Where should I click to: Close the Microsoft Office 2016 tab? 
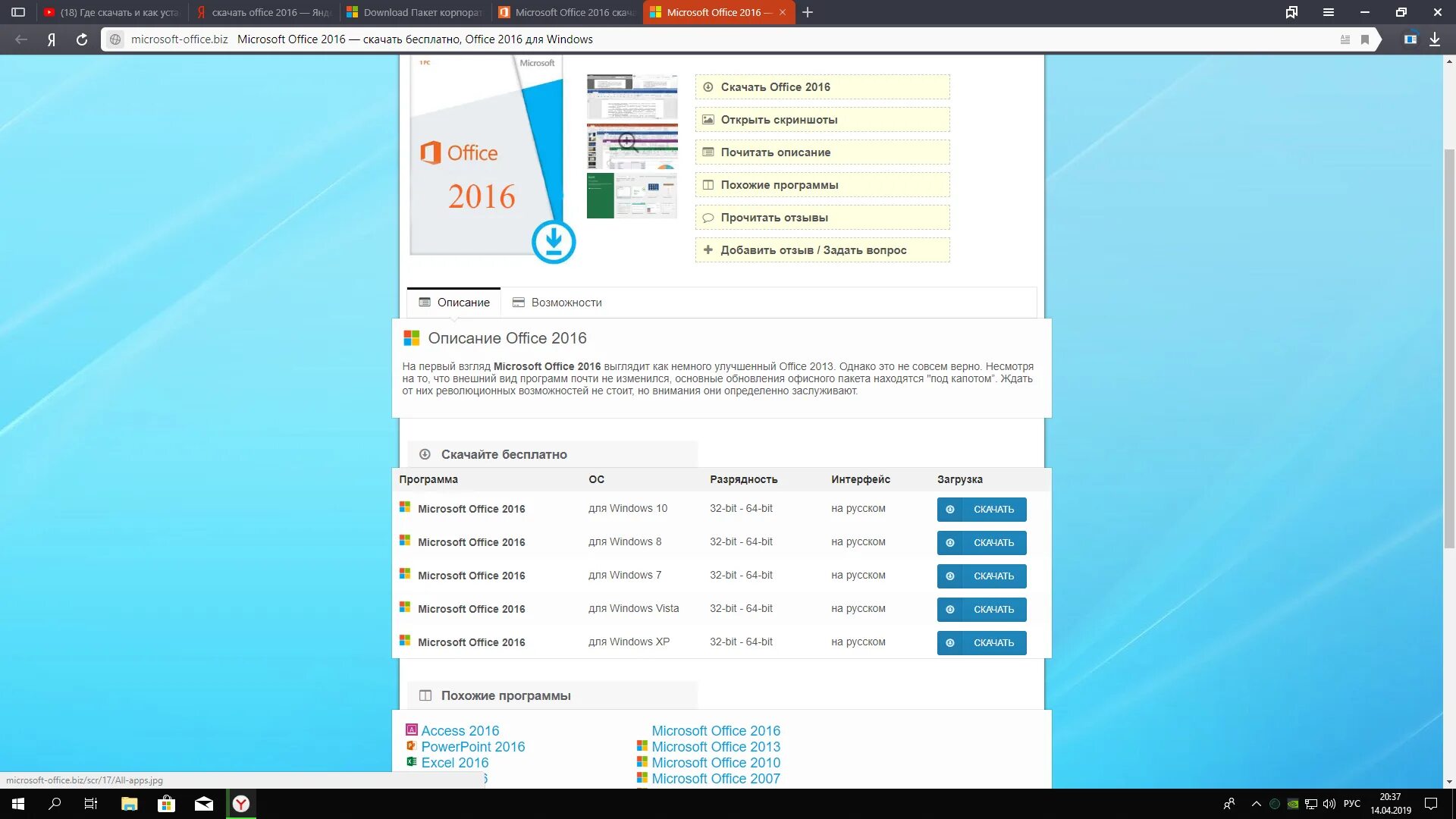783,12
